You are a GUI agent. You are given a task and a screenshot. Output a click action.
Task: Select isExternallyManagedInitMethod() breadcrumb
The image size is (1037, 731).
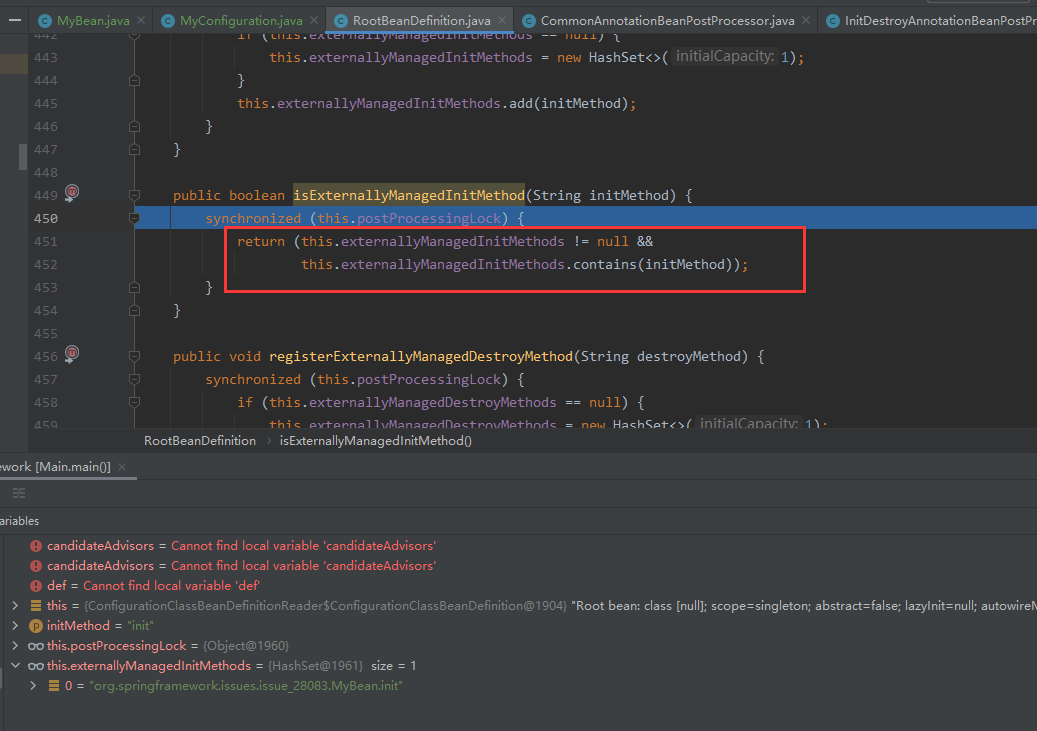[x=376, y=441]
